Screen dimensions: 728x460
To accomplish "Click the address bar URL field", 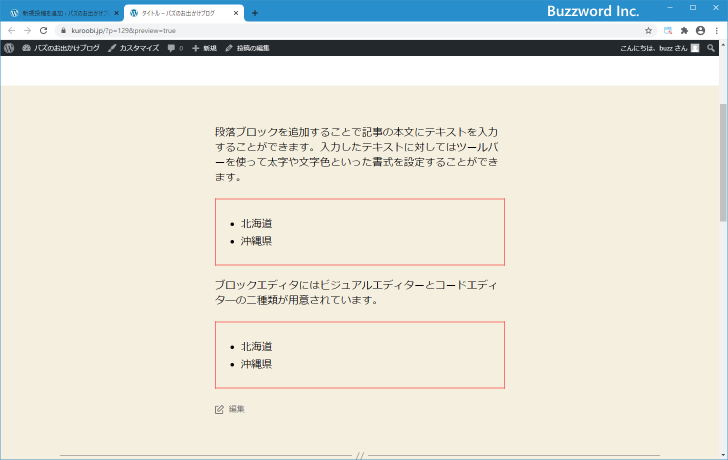I will (x=355, y=31).
